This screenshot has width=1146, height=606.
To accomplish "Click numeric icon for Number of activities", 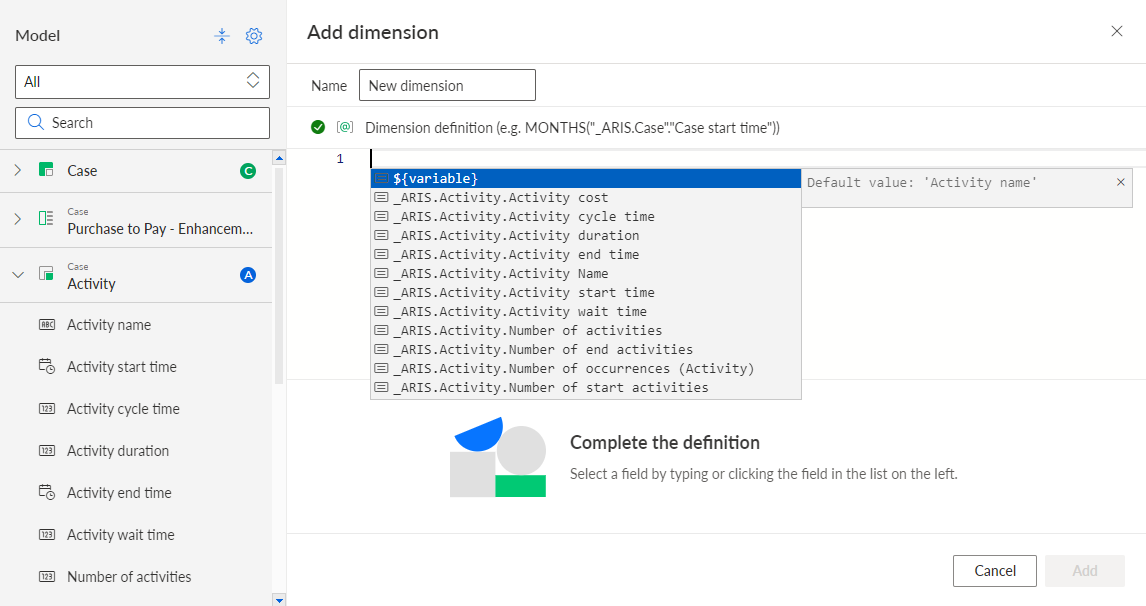I will coord(47,576).
